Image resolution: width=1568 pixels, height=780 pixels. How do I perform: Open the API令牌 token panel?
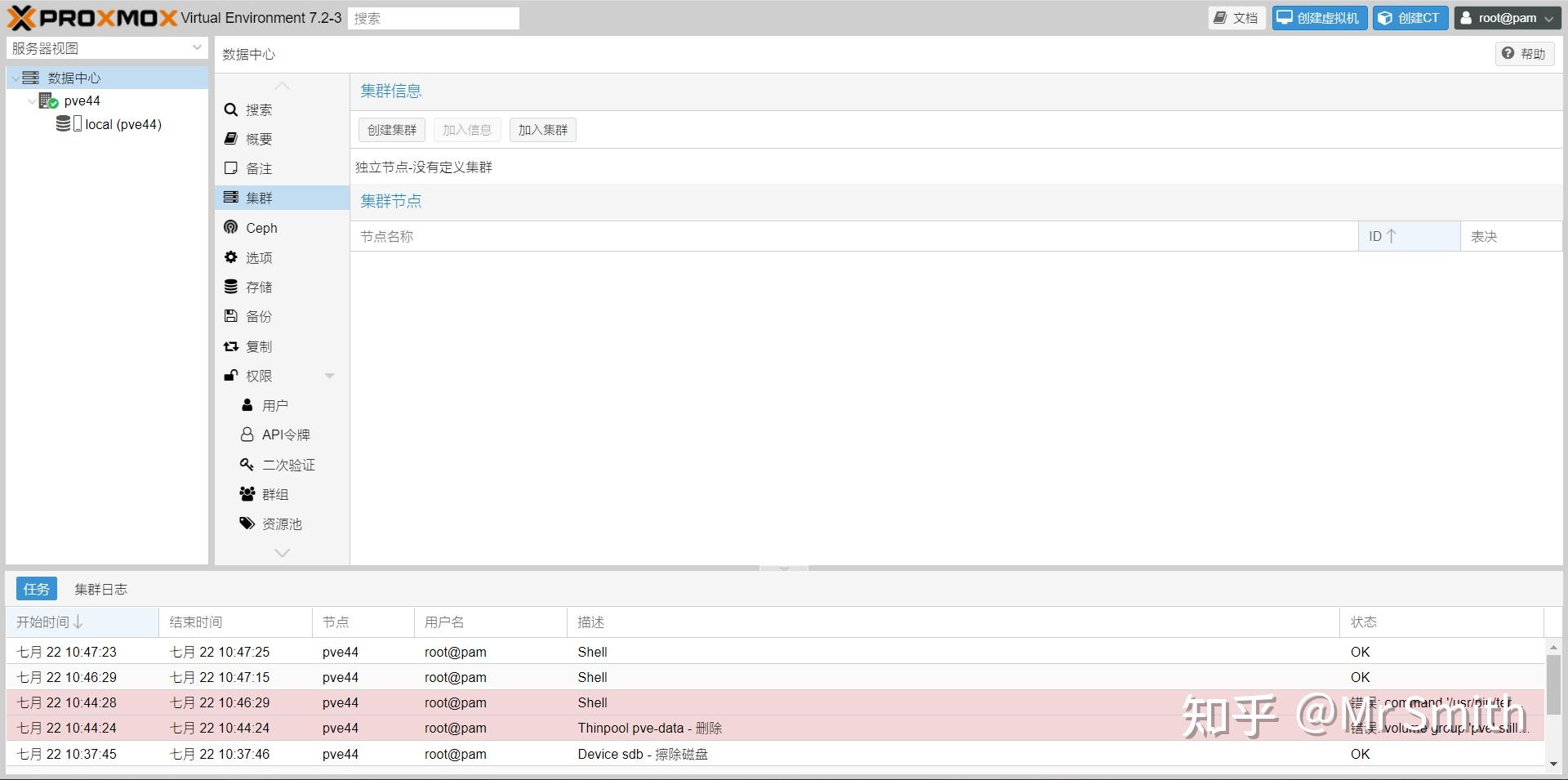(x=286, y=434)
